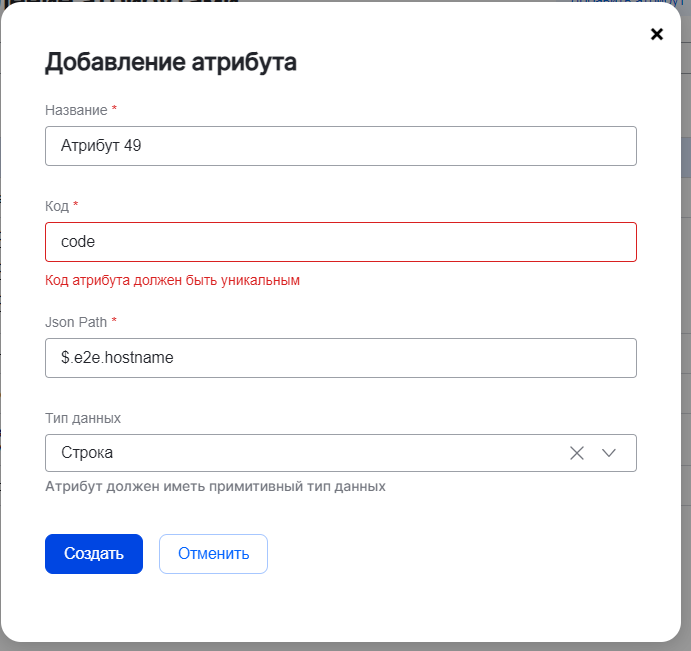The height and width of the screenshot is (651, 691).
Task: Click the red unique code error message
Action: [173, 280]
